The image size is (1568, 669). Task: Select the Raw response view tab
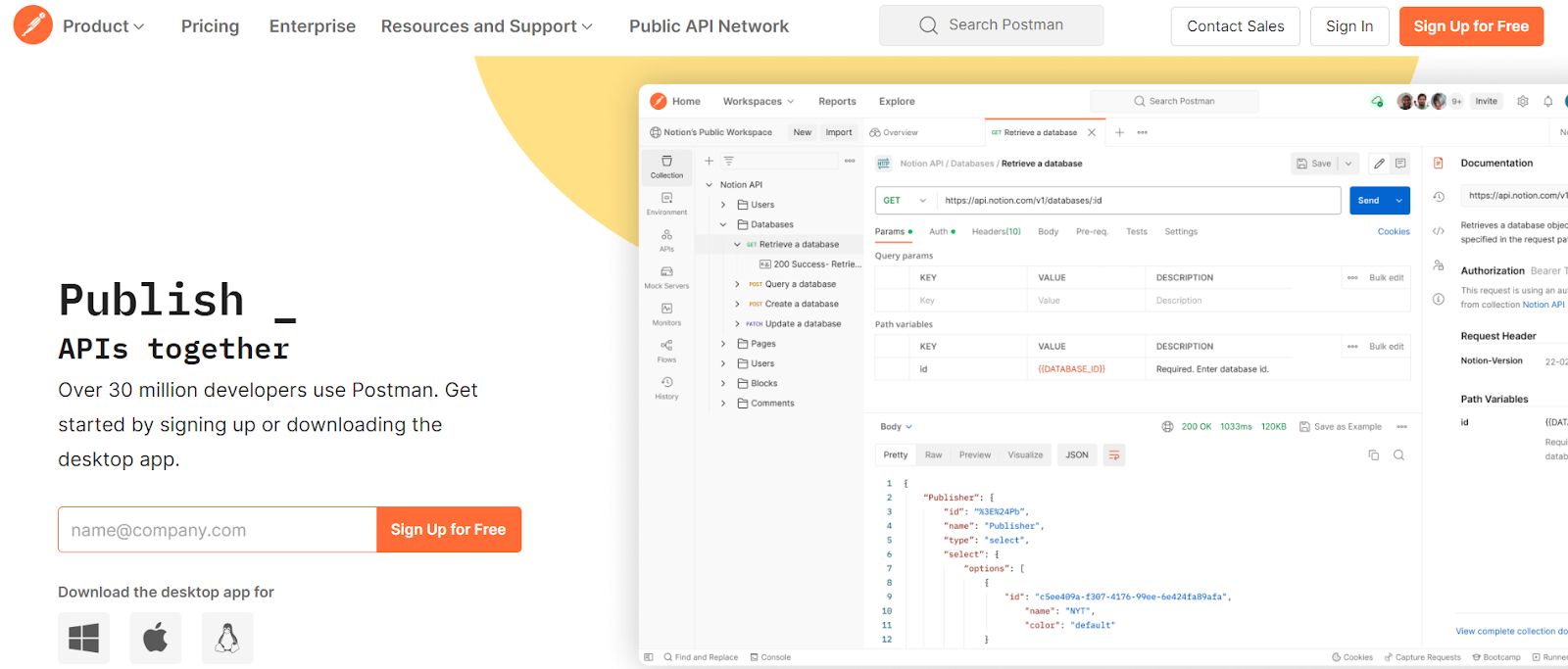click(933, 454)
